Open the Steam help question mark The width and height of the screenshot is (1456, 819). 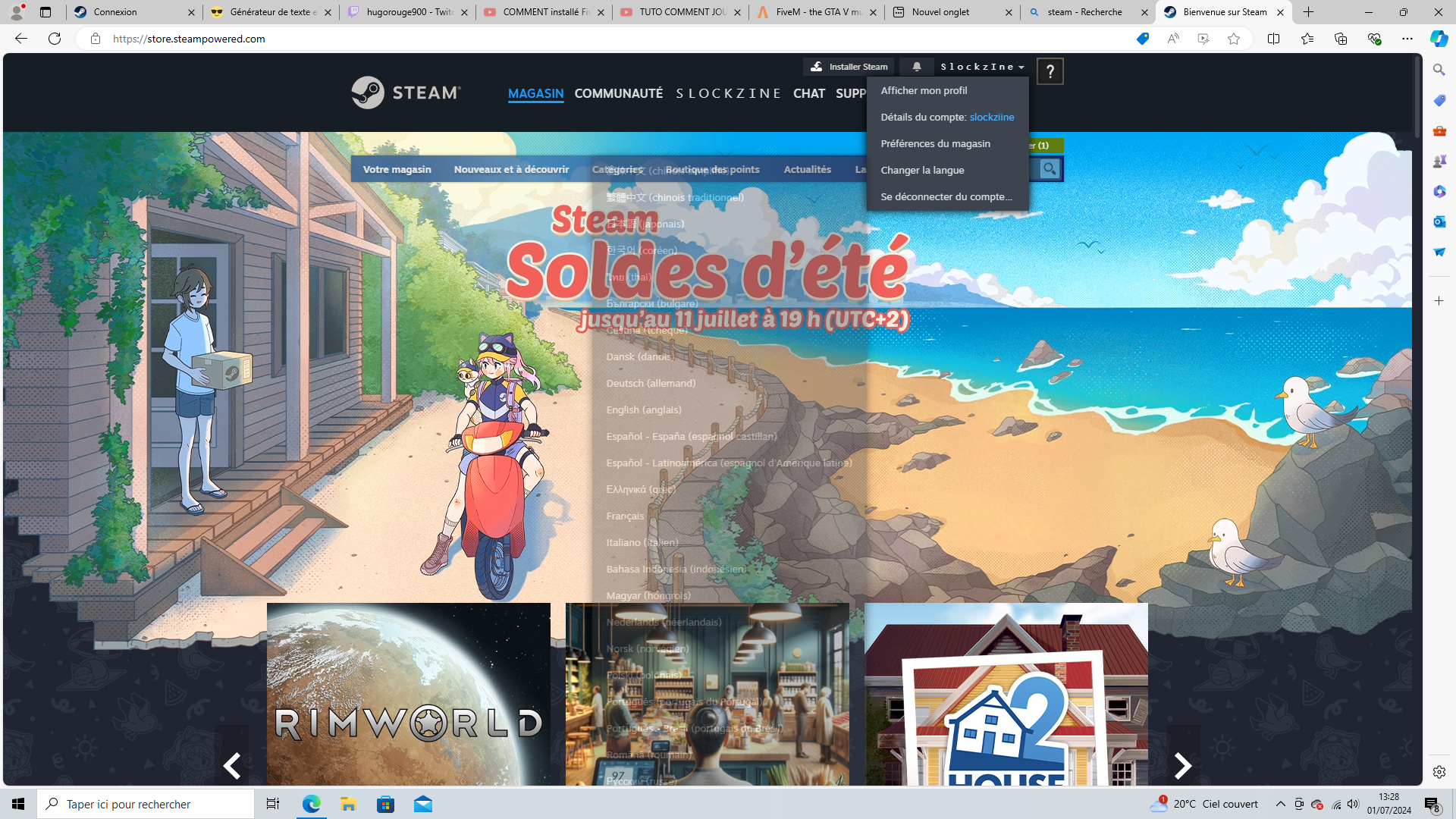pos(1050,71)
